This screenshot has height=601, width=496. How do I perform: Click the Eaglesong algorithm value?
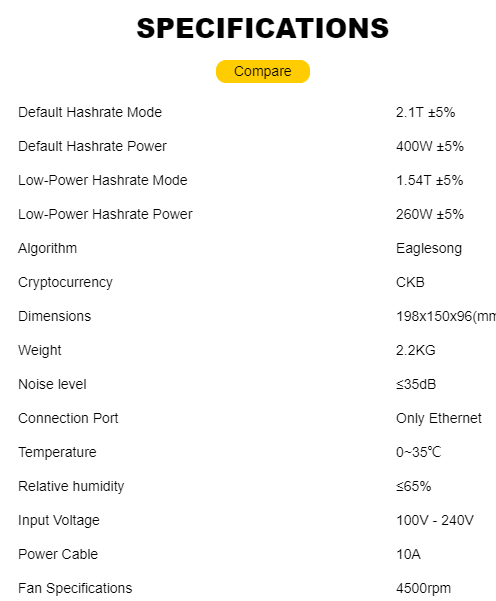429,248
